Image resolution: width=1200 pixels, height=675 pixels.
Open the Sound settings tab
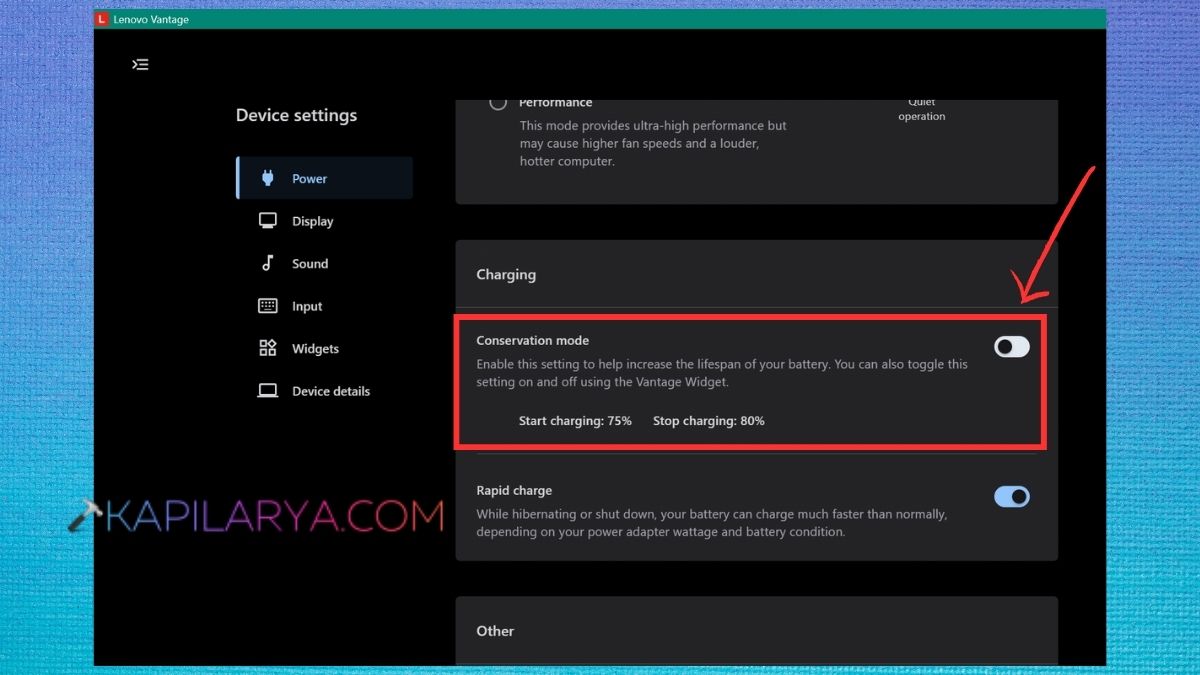click(324, 263)
